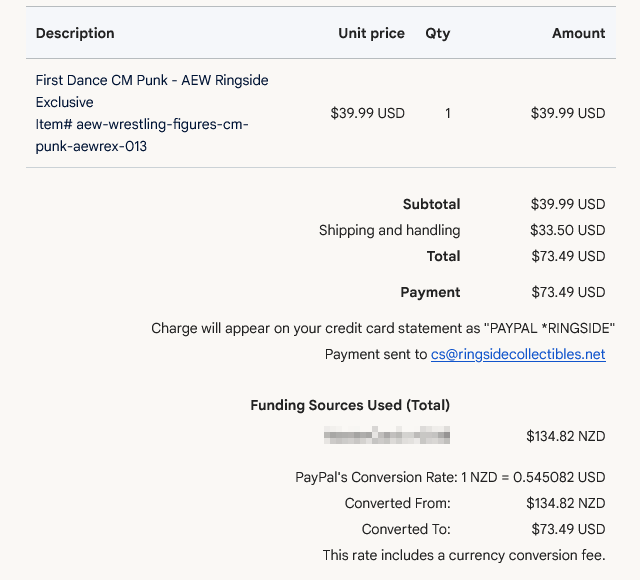Click the Converted From label
Image resolution: width=640 pixels, height=580 pixels.
(x=397, y=503)
